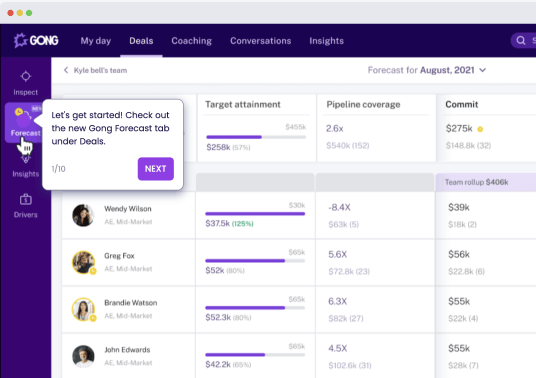
Task: Click Wendy Wilson's target attainment progress bar
Action: 255,214
